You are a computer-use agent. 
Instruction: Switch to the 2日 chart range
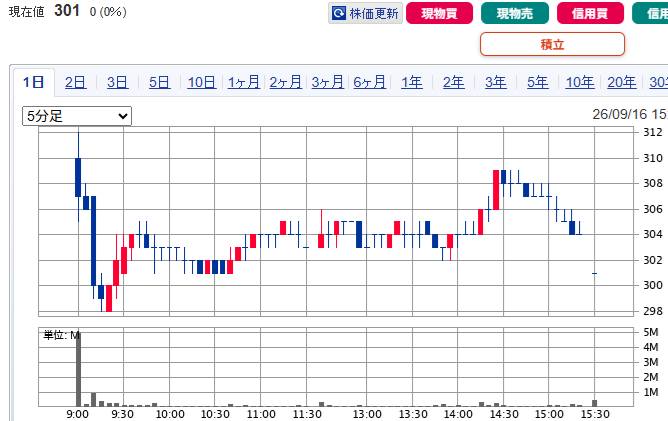(x=75, y=82)
